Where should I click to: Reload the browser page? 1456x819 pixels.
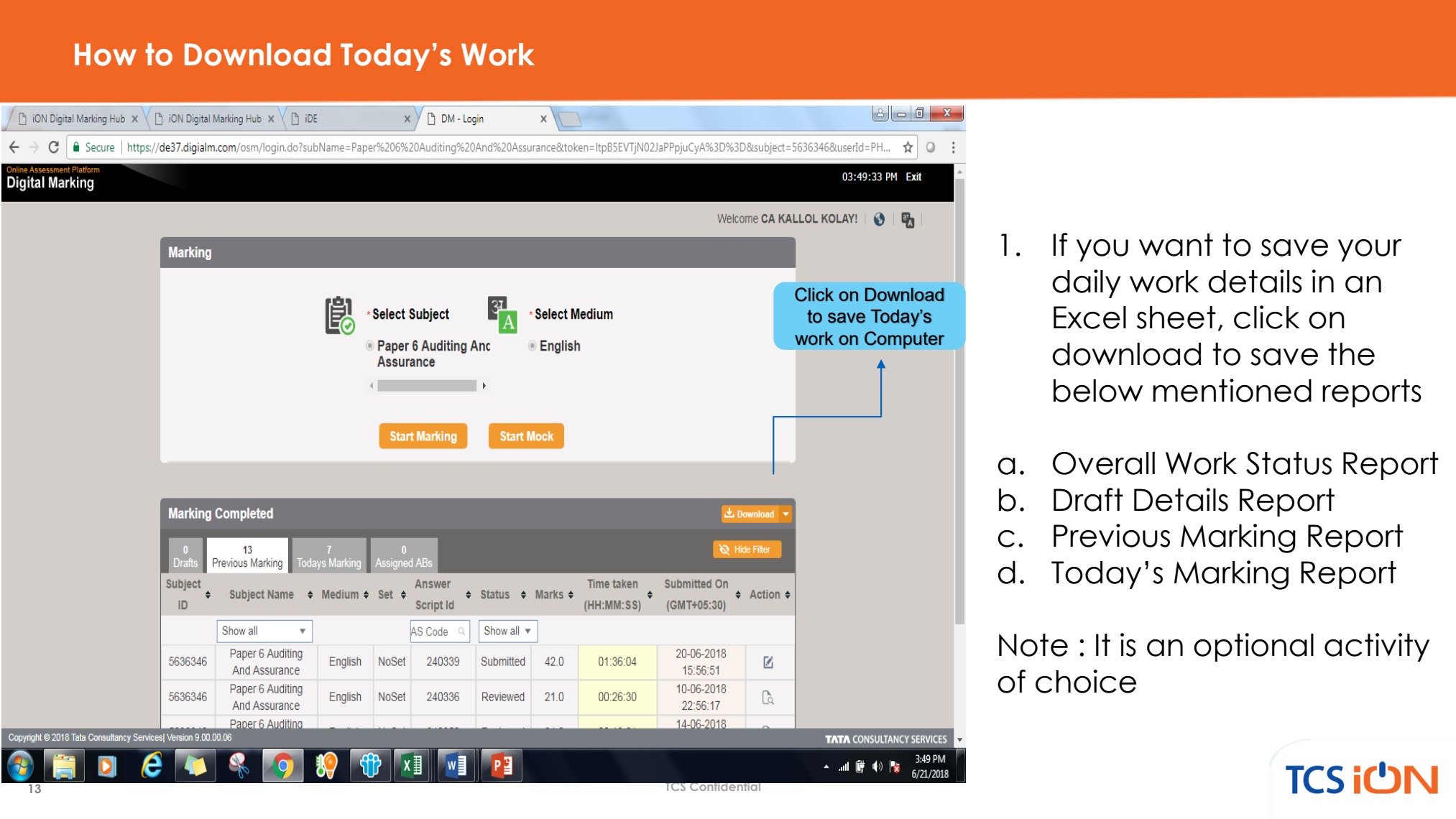click(x=53, y=147)
